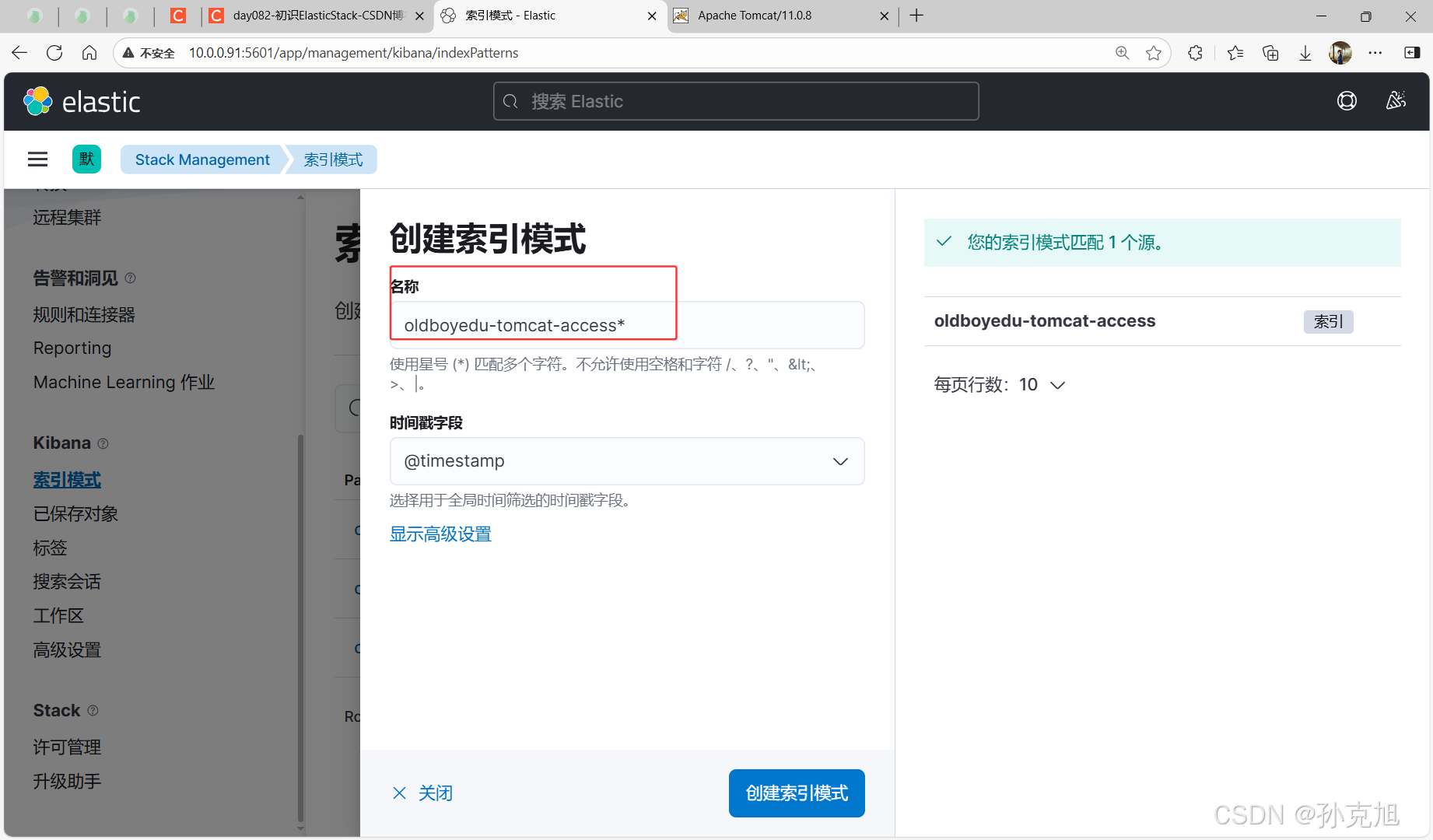Open the hamburger navigation menu
This screenshot has height=840, width=1433.
[37, 159]
